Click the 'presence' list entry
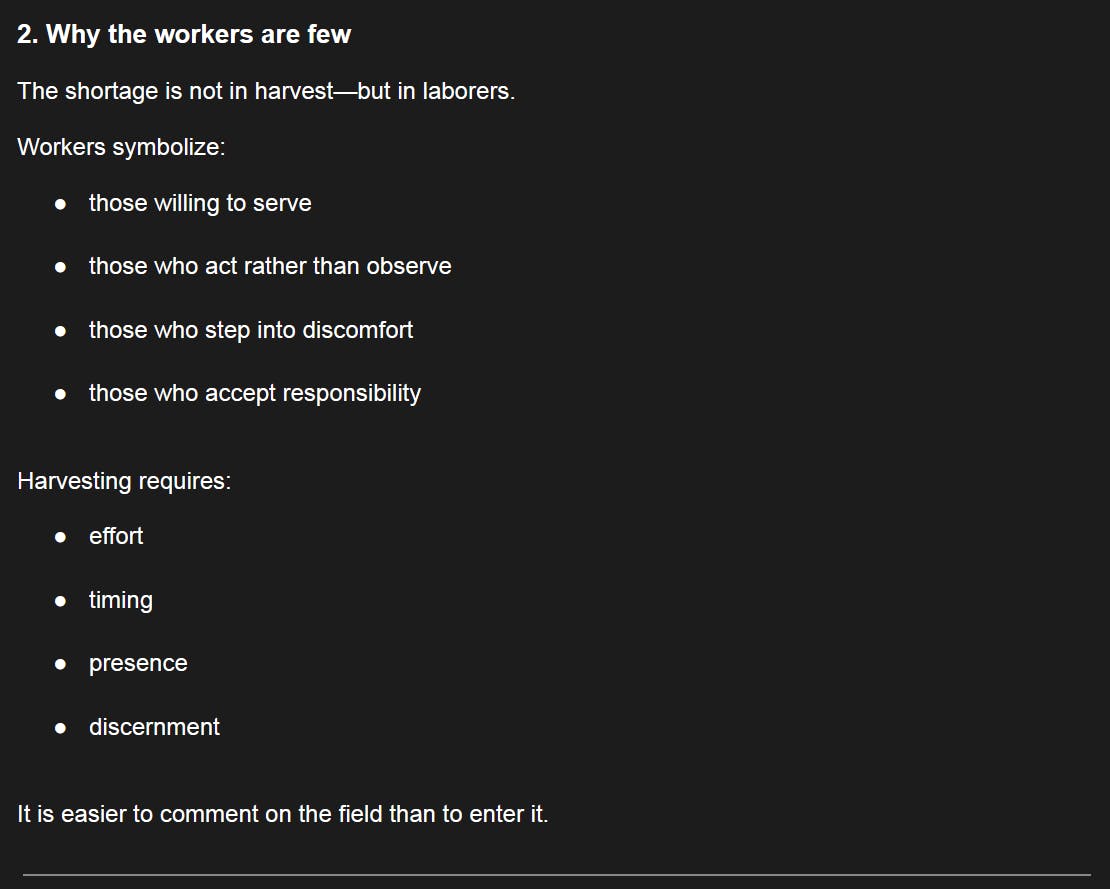Image resolution: width=1110 pixels, height=889 pixels. 138,664
